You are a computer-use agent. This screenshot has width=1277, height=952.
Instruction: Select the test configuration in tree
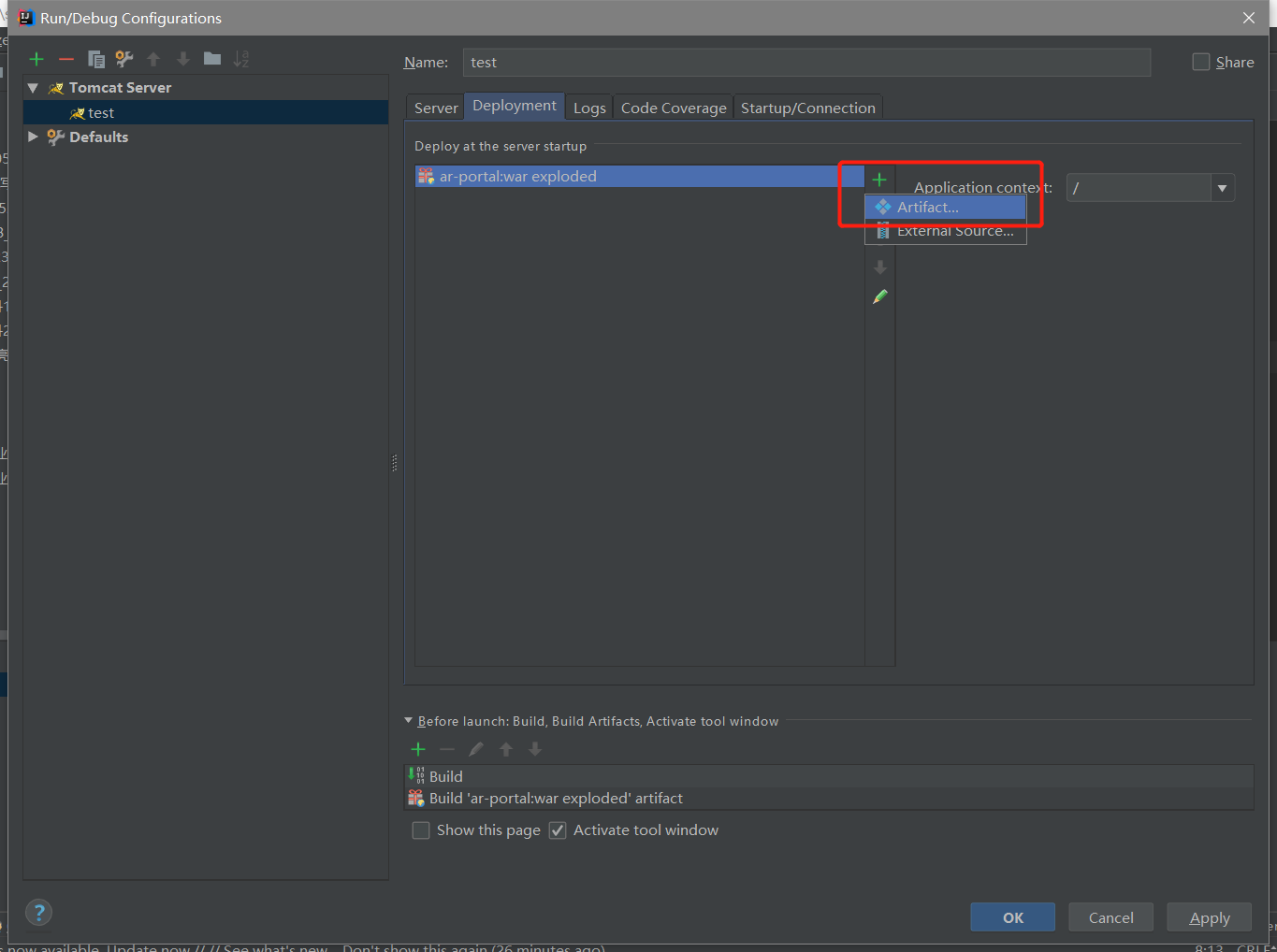(206, 112)
